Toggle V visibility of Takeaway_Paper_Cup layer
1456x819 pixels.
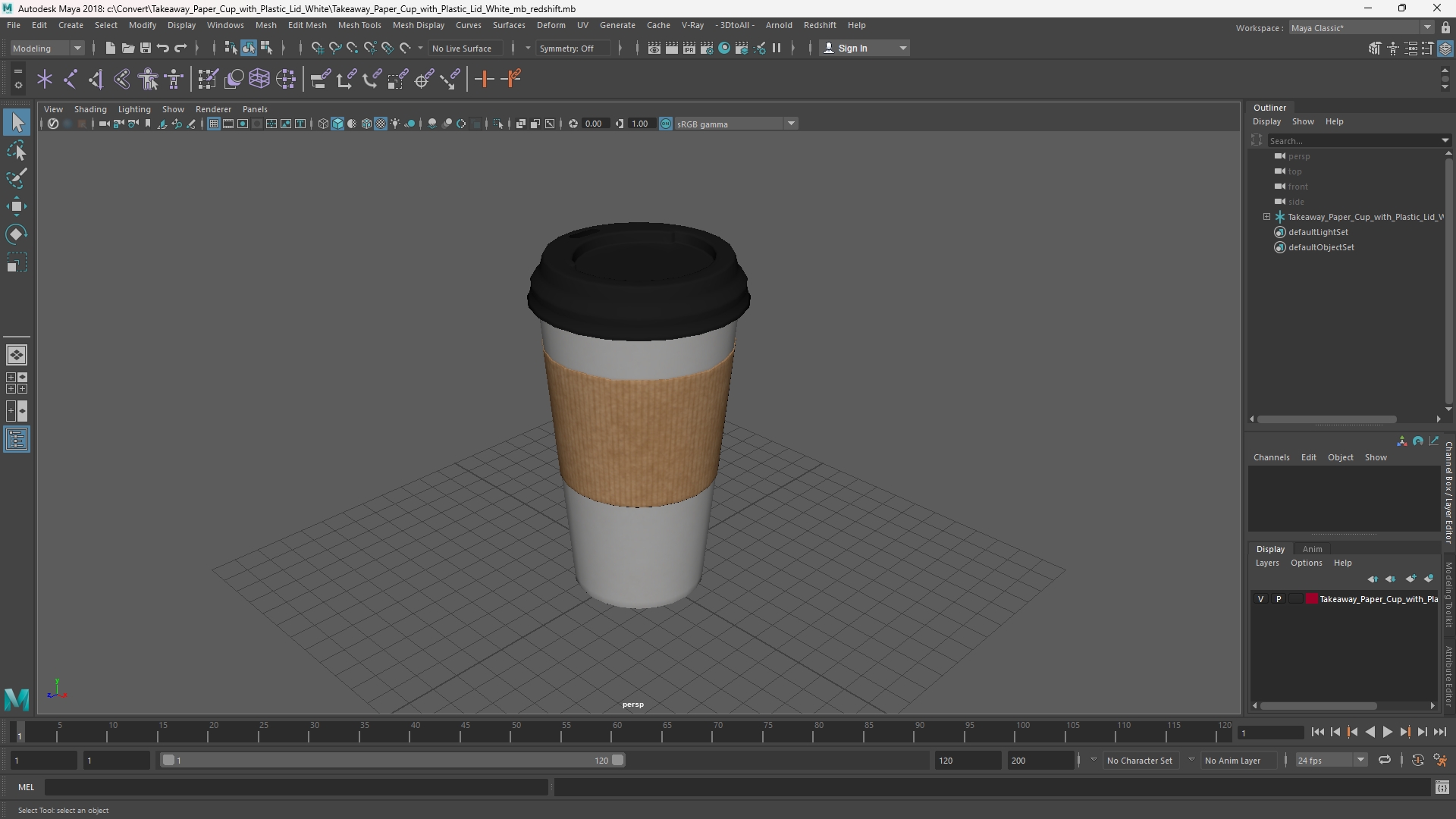click(x=1261, y=599)
